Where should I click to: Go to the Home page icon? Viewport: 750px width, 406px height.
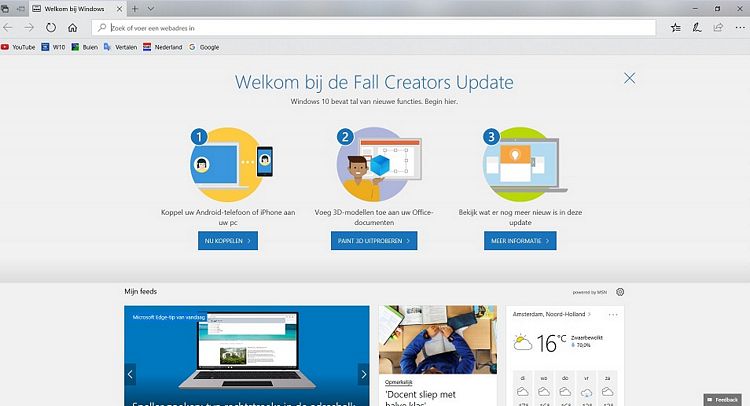[x=72, y=28]
